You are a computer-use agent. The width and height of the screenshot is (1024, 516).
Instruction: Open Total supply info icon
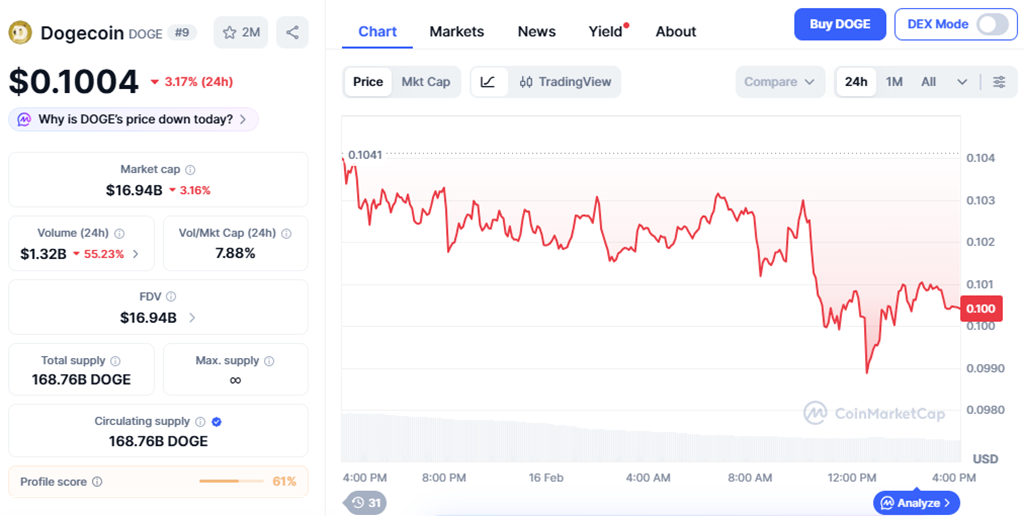point(116,361)
